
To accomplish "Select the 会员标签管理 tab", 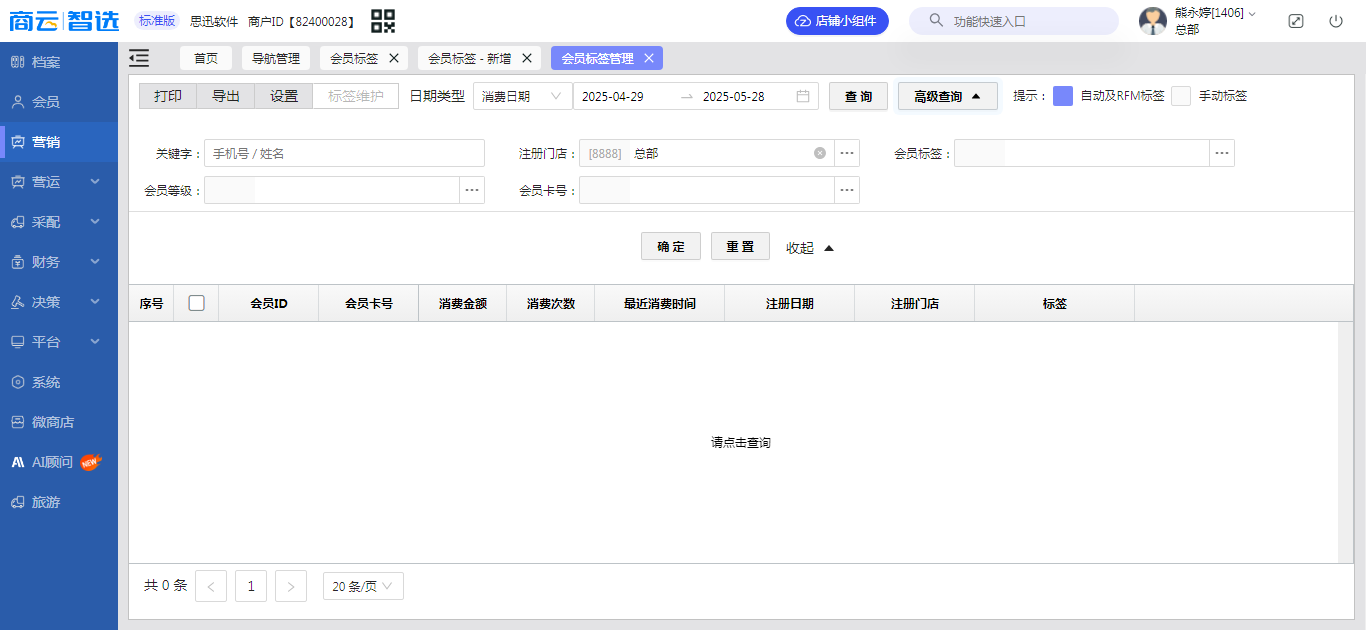I will click(597, 58).
